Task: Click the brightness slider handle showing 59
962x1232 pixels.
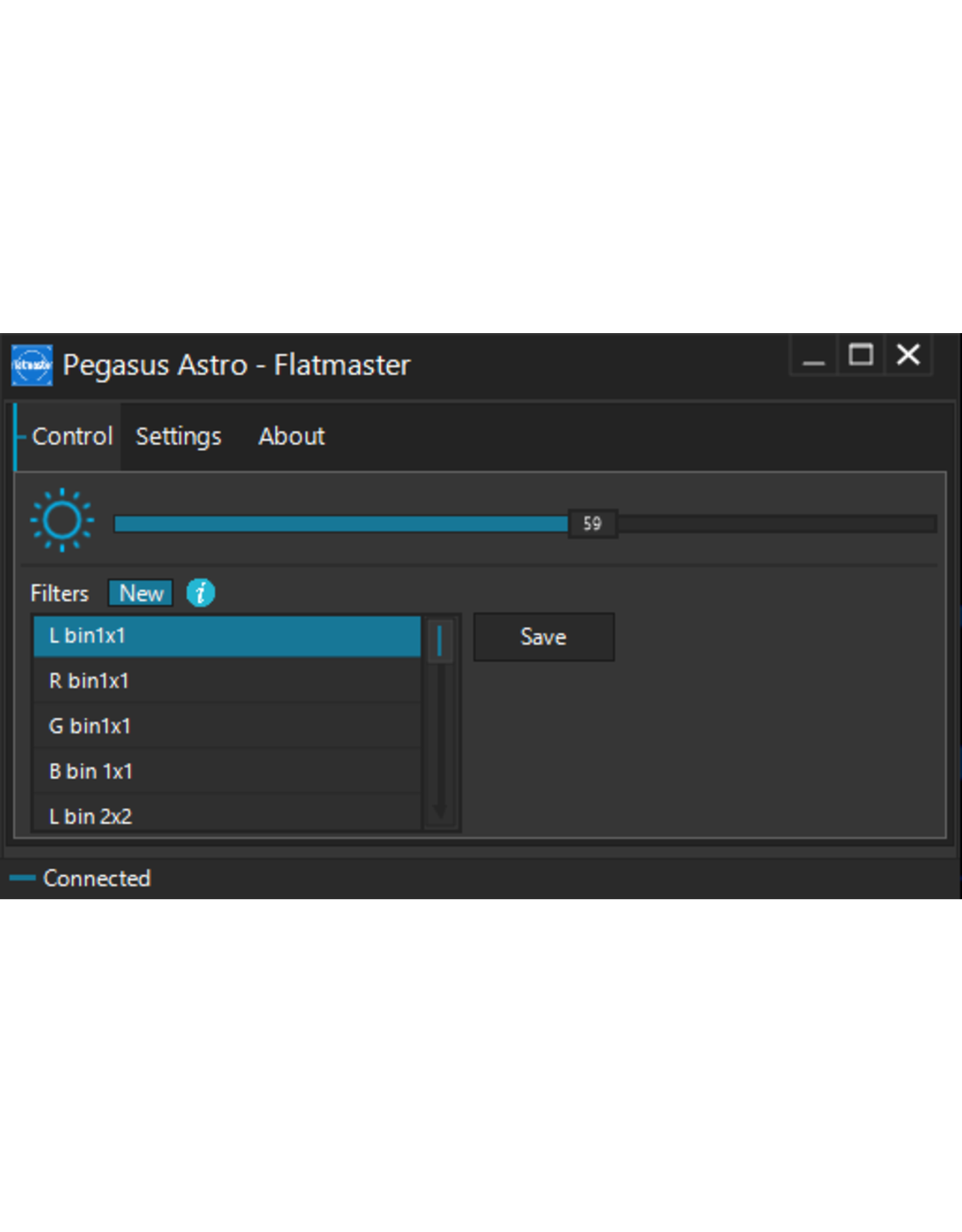Action: pyautogui.click(x=592, y=523)
